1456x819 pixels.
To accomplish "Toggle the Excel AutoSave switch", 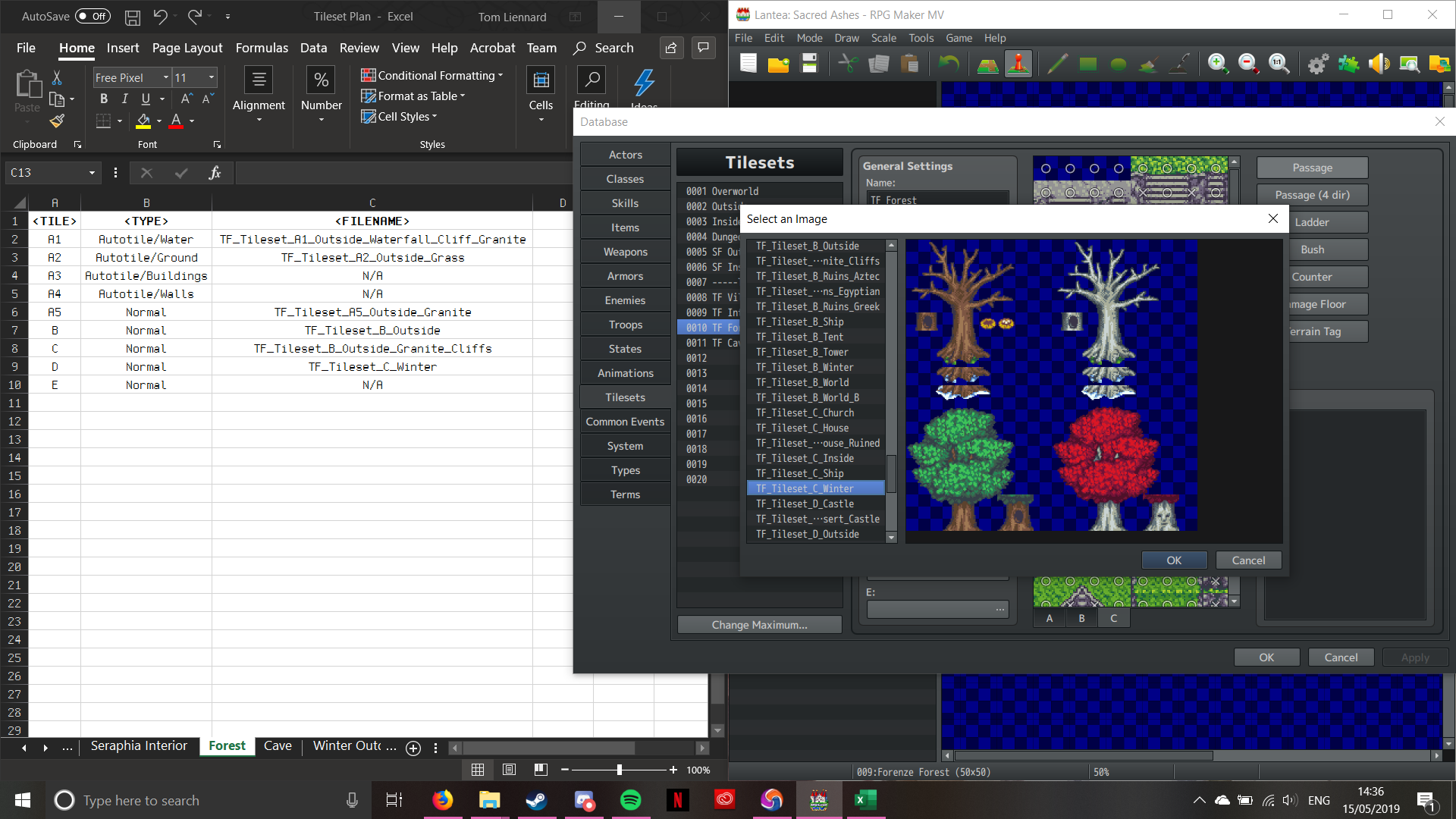I will 93,16.
